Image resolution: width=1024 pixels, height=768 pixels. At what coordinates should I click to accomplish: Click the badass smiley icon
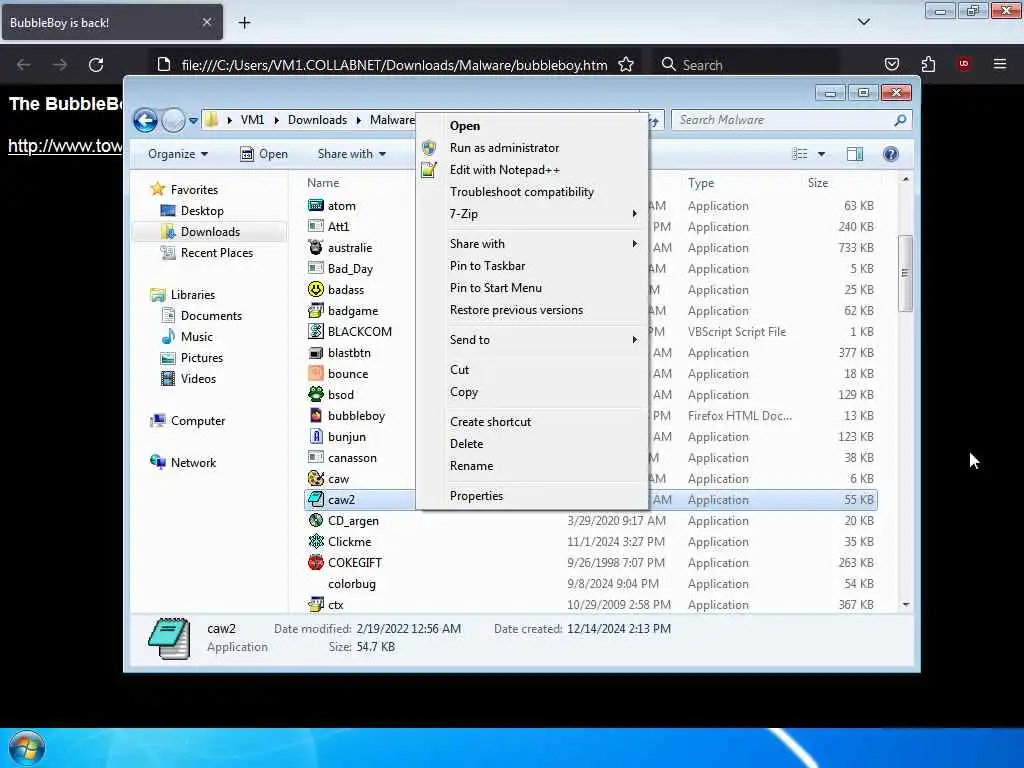click(x=315, y=289)
